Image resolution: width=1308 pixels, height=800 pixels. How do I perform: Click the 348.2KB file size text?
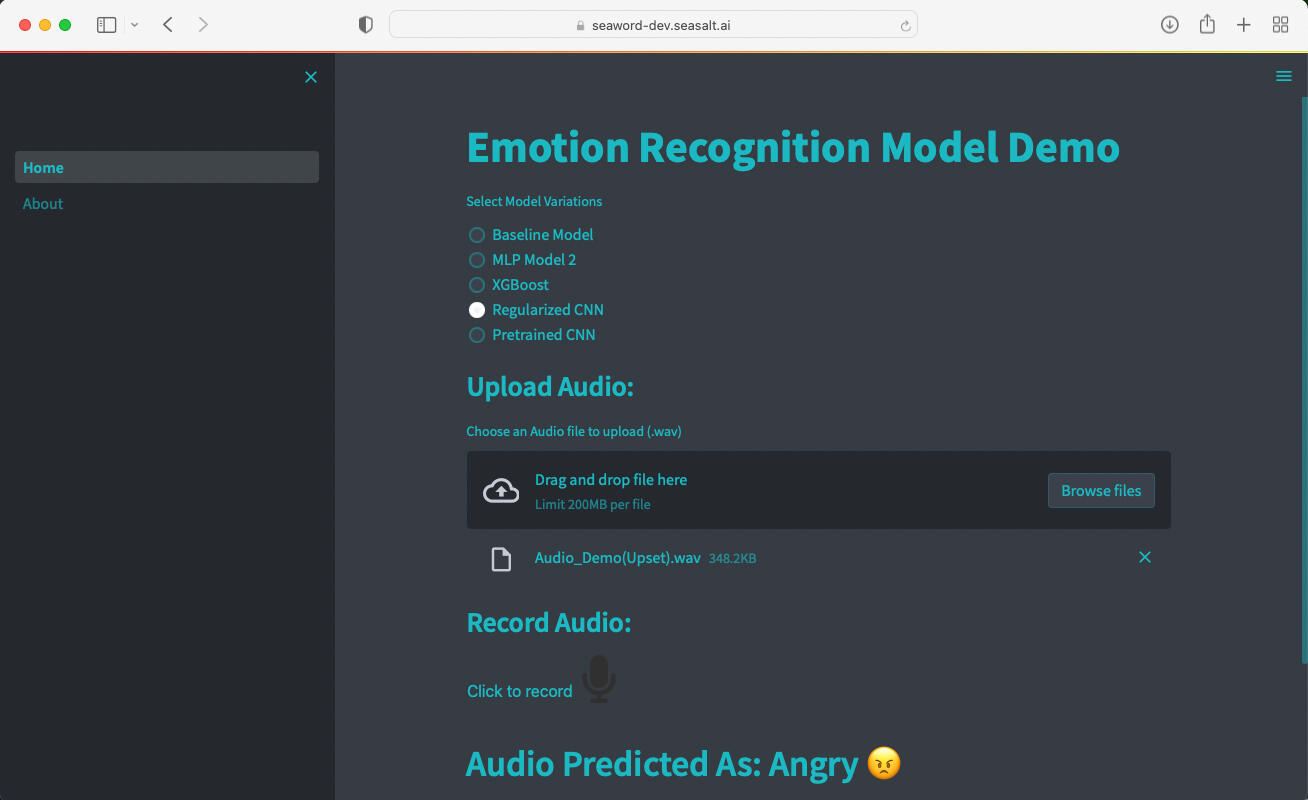point(732,558)
